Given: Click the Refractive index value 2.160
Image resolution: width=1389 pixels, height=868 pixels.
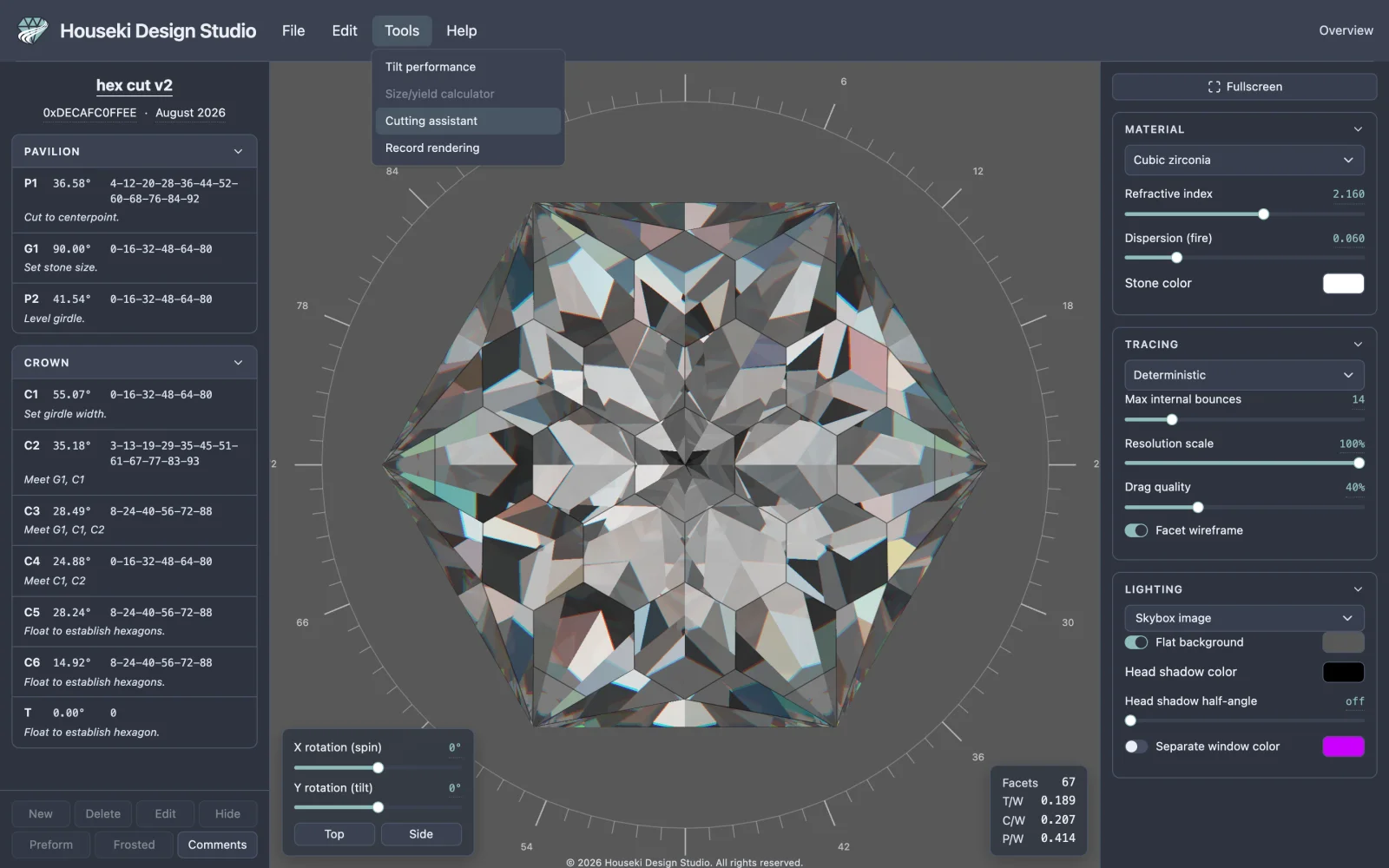Looking at the screenshot, I should pos(1348,194).
